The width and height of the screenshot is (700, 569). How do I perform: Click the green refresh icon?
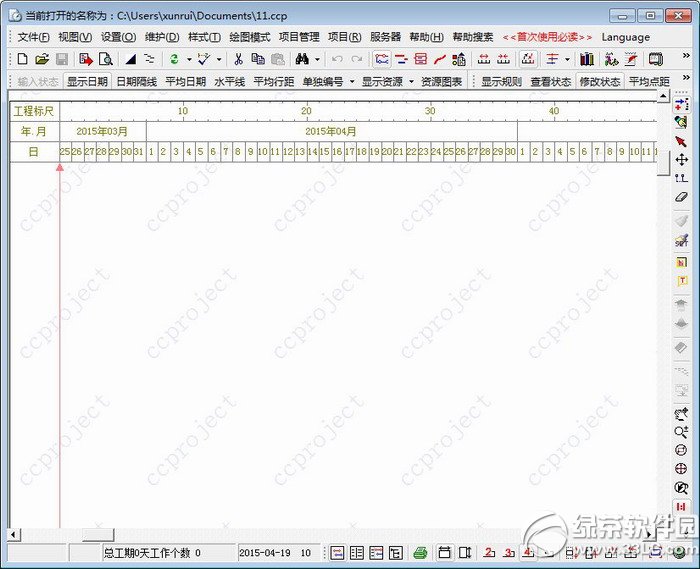pos(174,59)
